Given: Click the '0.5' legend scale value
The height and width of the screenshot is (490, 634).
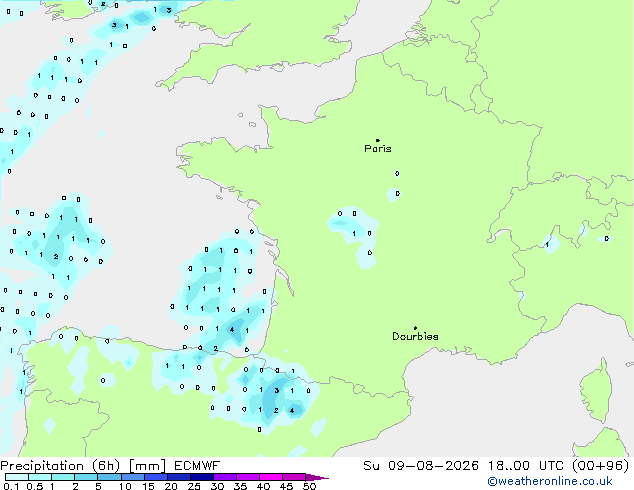Looking at the screenshot, I should pos(35,486).
